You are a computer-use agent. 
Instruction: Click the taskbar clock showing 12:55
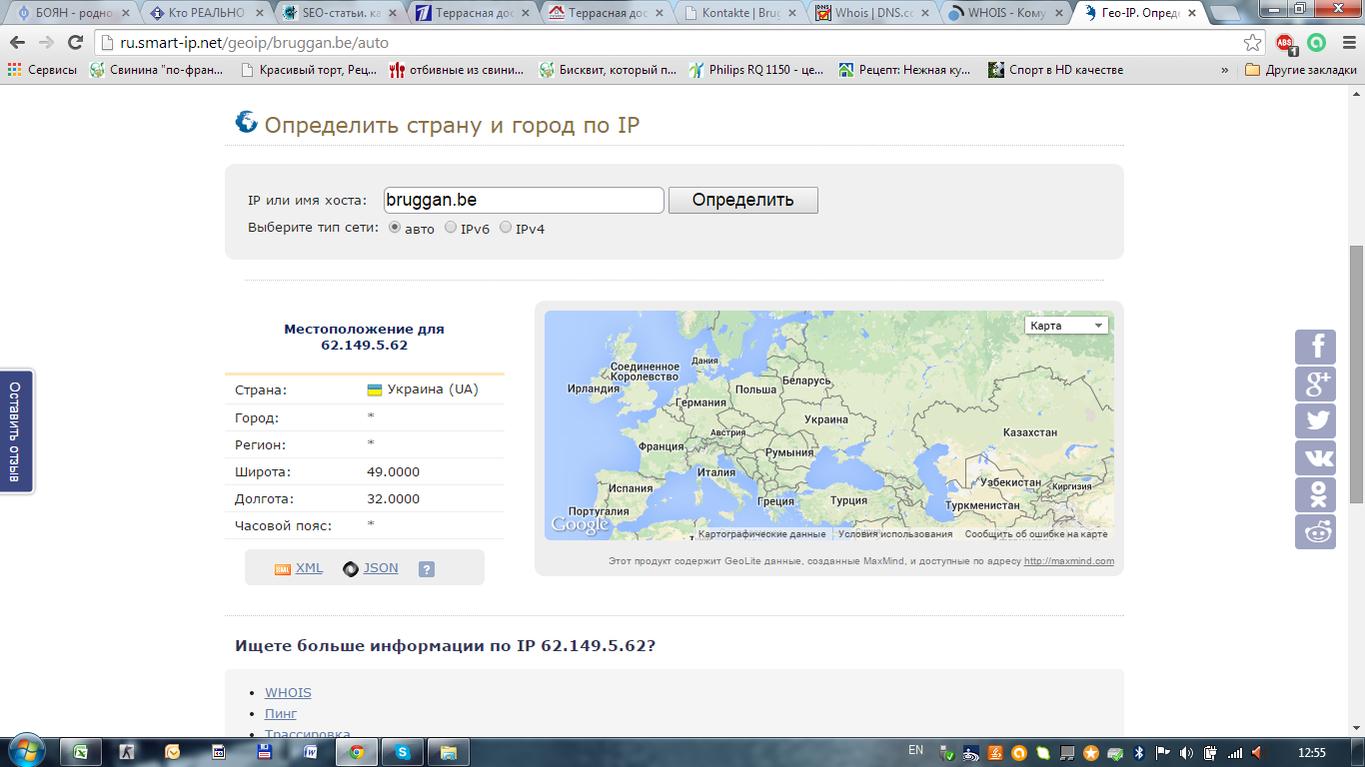click(x=1311, y=753)
